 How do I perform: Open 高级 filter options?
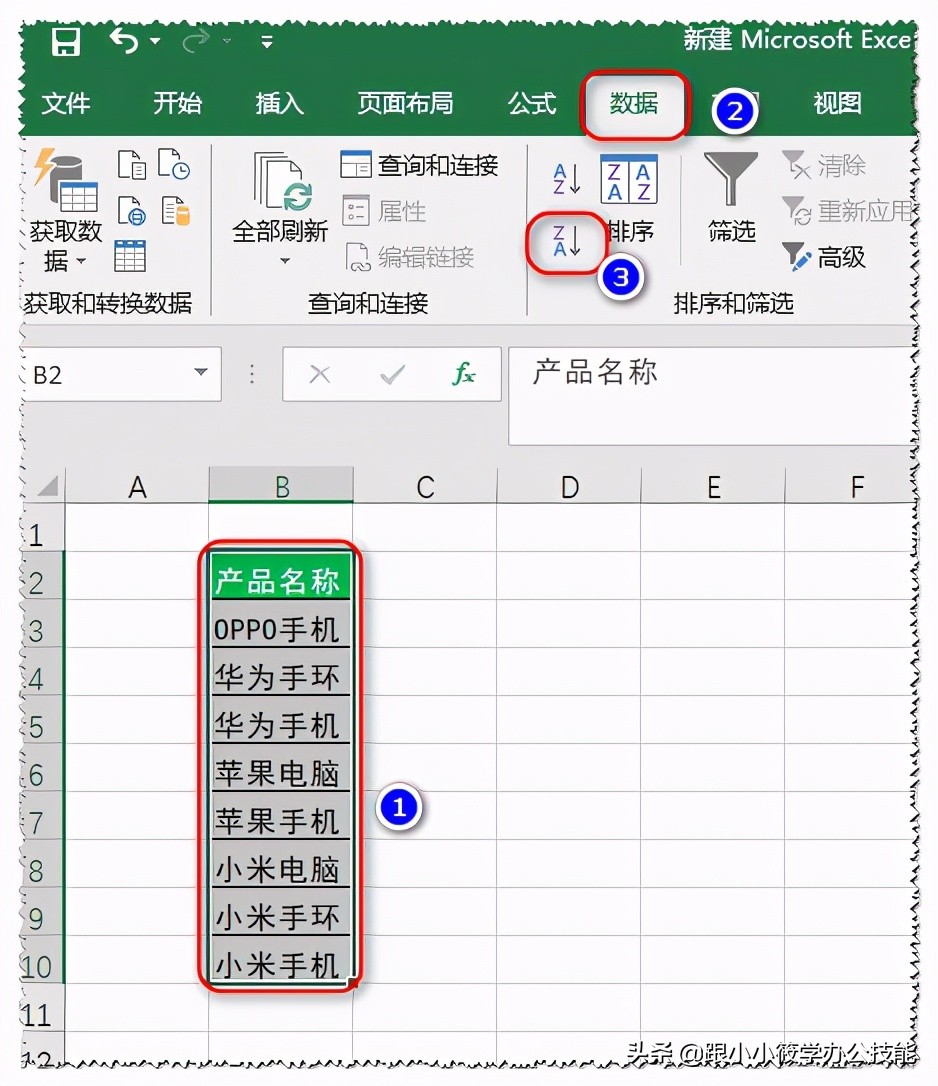824,258
